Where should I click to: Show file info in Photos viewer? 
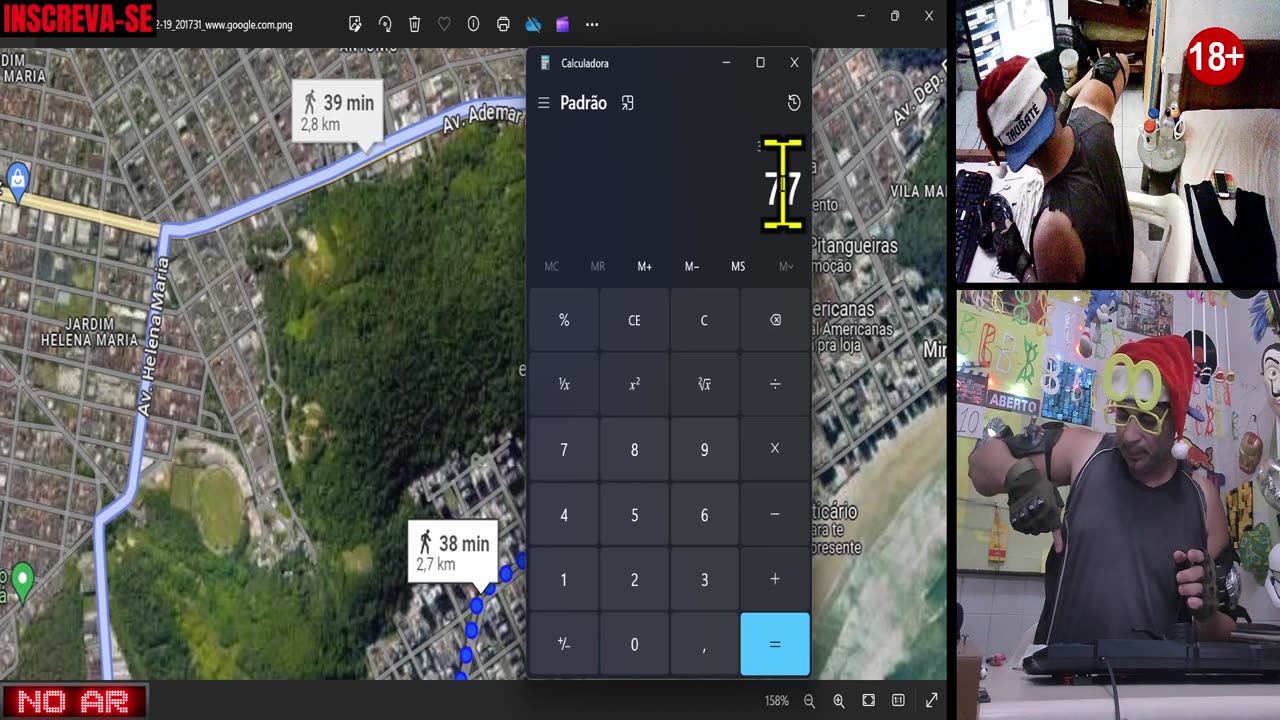click(473, 24)
